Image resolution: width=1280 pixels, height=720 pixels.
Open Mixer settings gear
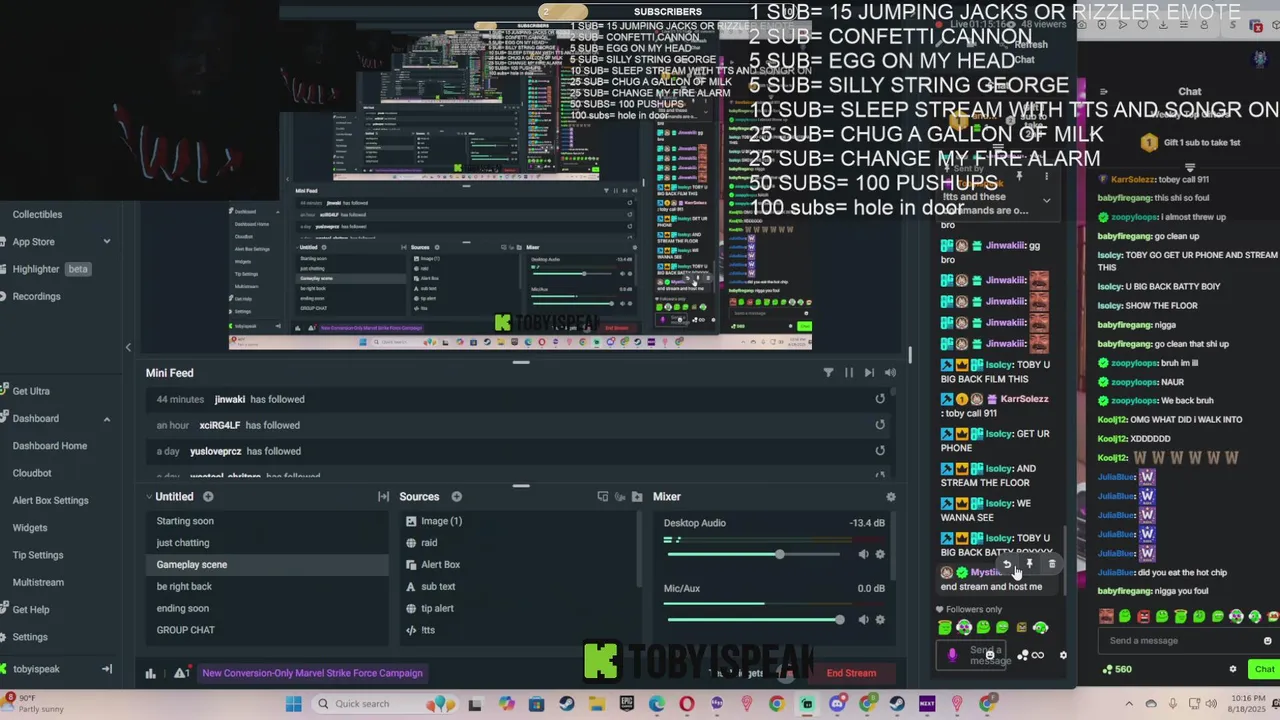pos(891,497)
